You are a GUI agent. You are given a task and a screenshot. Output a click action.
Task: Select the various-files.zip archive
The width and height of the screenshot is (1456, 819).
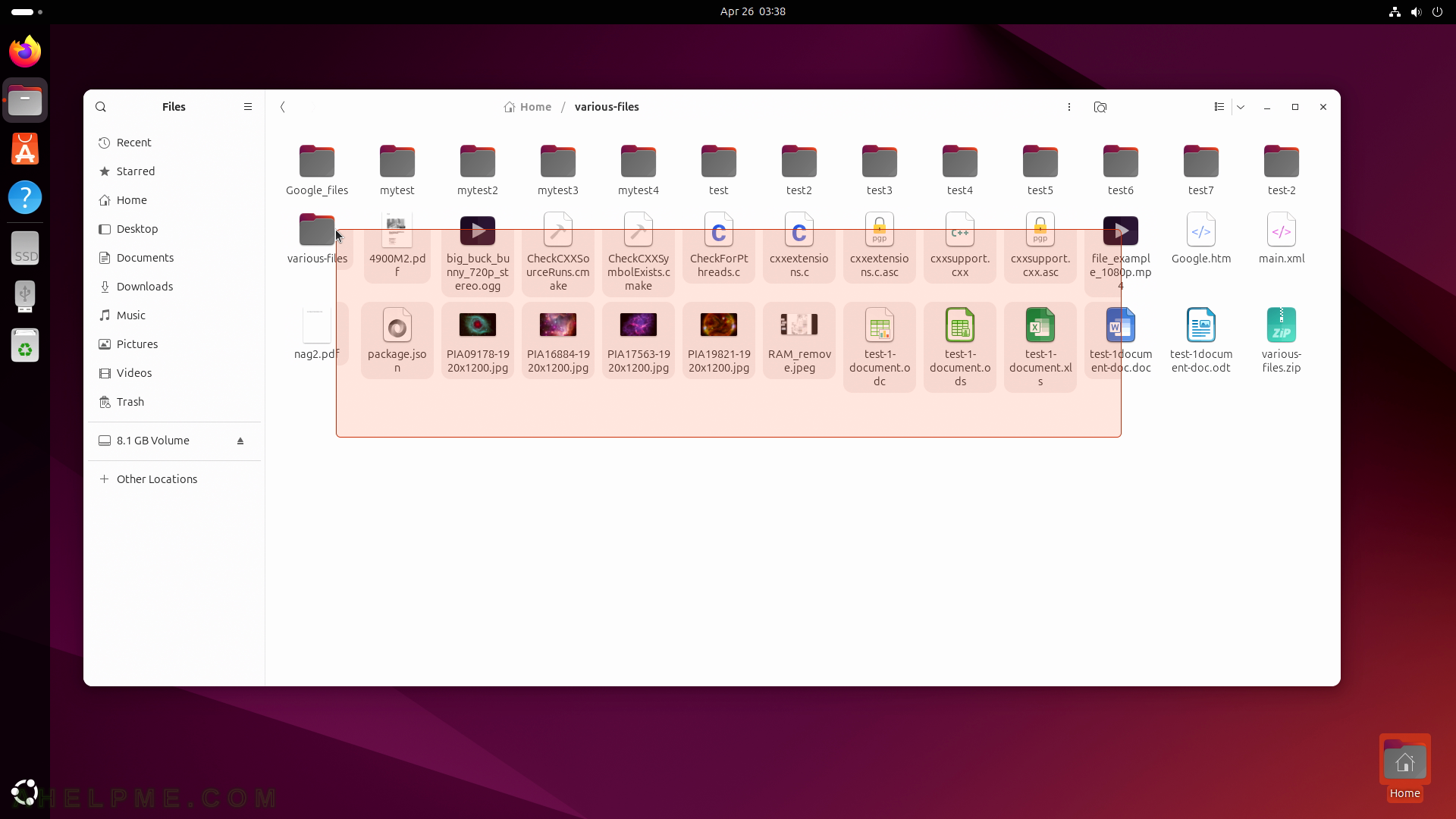point(1282,340)
